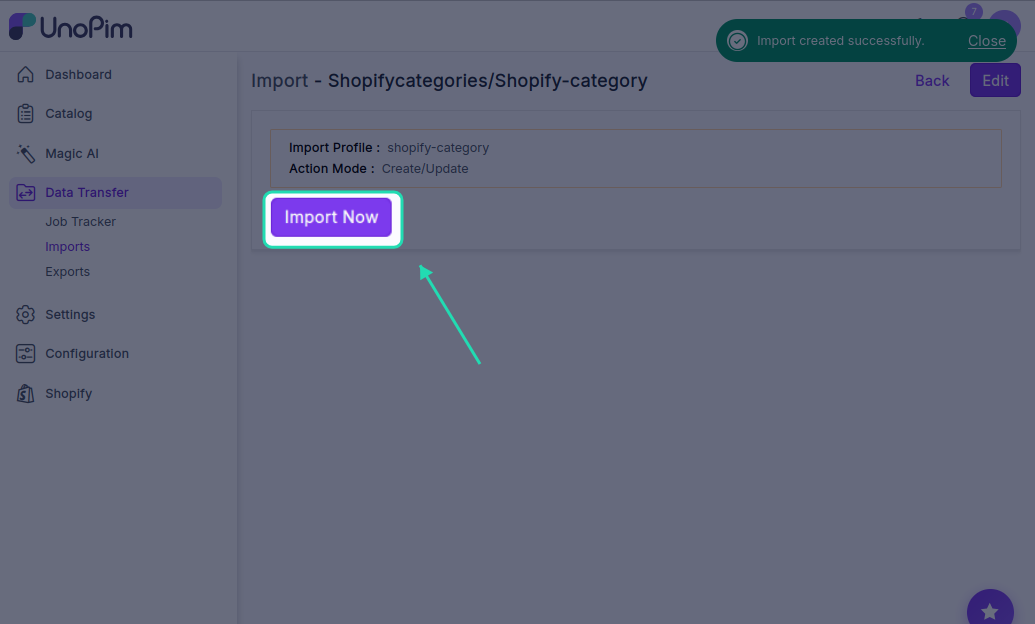Start the import with Import Now
Screen dimensions: 1035x624
[x=331, y=217]
